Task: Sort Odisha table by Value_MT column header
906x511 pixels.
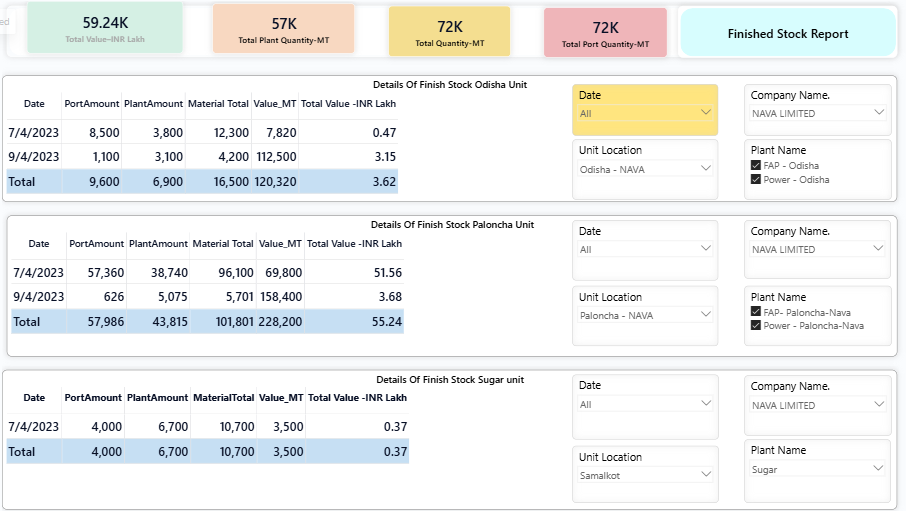Action: pos(275,103)
